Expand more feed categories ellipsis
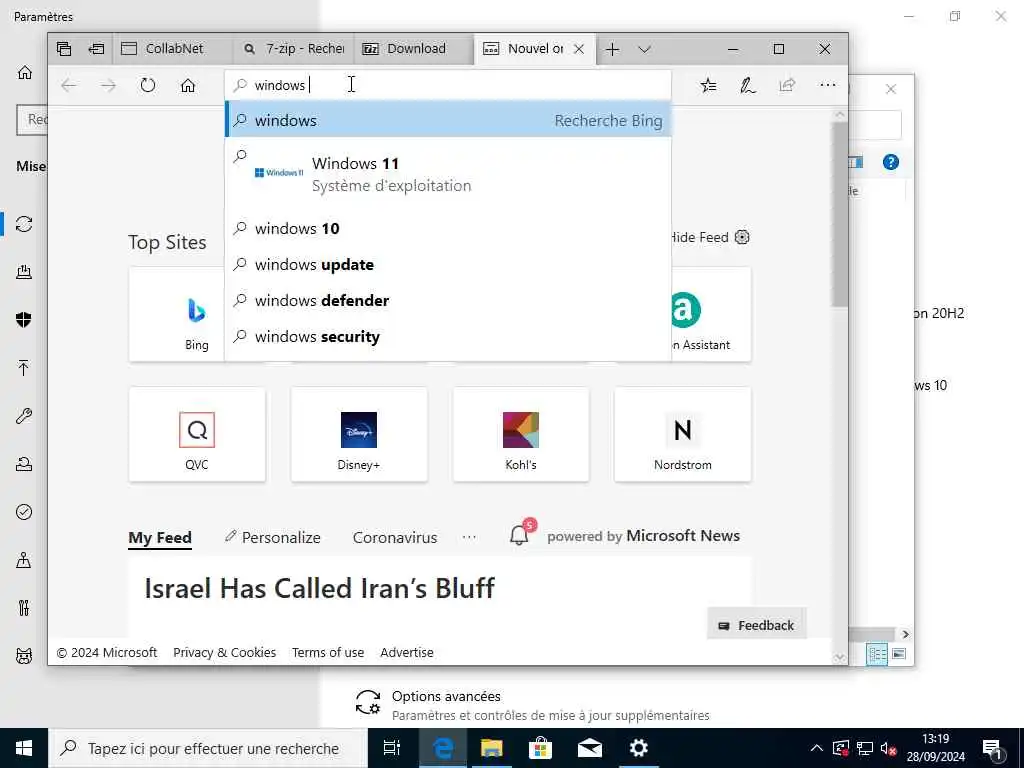Image resolution: width=1024 pixels, height=768 pixels. point(469,537)
